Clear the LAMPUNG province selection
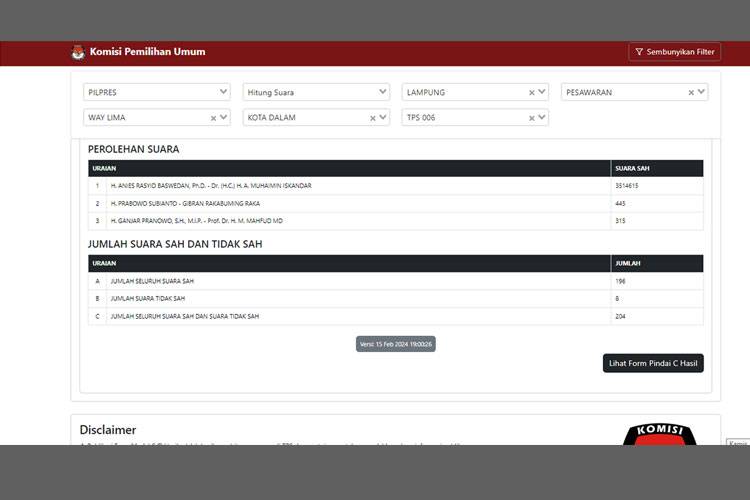Screen dimensions: 750x500 coord(532,92)
